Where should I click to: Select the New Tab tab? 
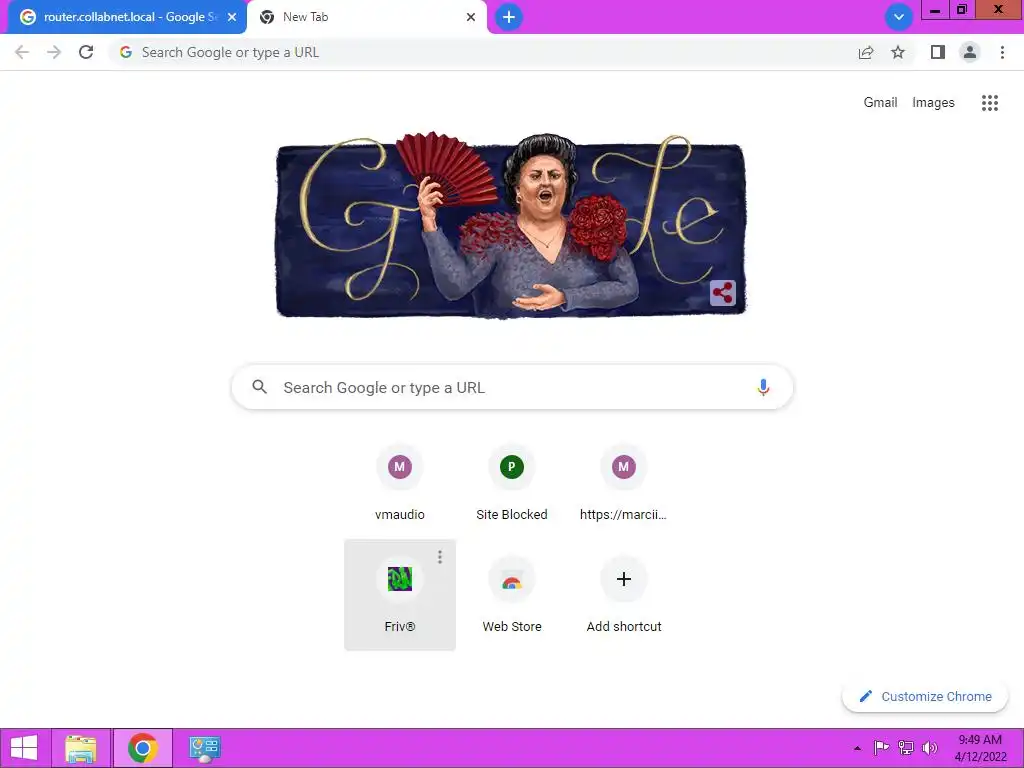[x=366, y=17]
